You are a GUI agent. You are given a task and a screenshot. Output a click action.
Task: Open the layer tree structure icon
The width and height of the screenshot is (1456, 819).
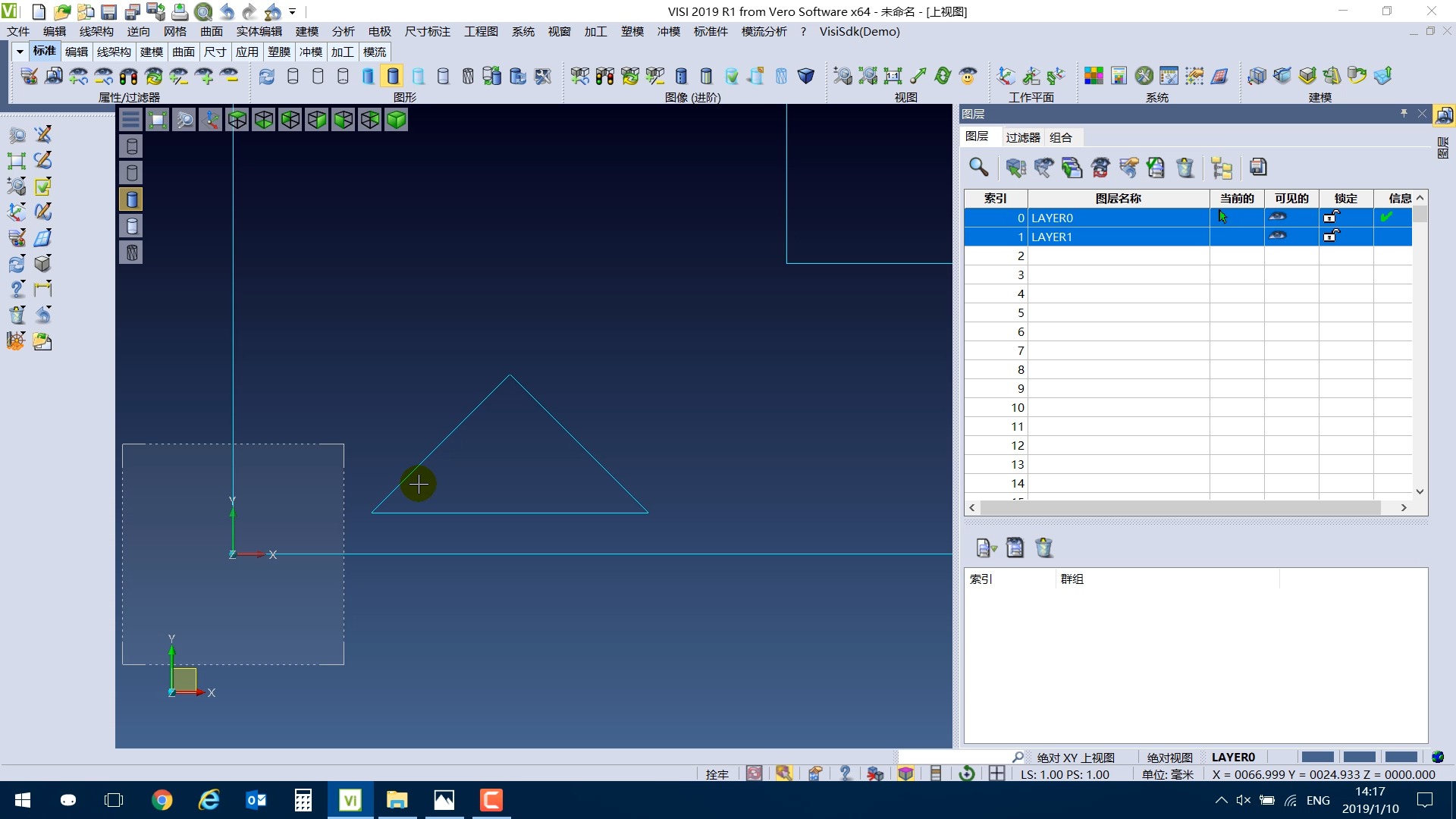click(1222, 168)
